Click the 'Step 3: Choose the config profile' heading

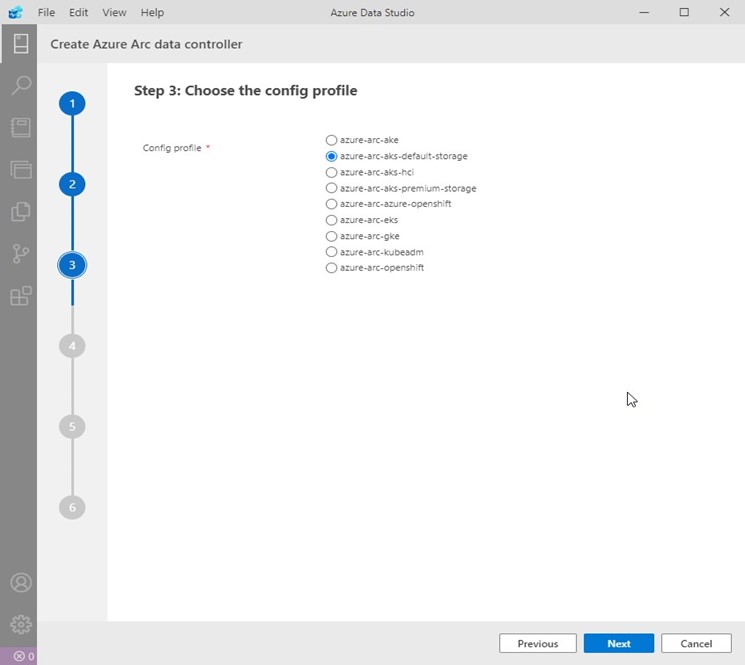[x=246, y=90]
